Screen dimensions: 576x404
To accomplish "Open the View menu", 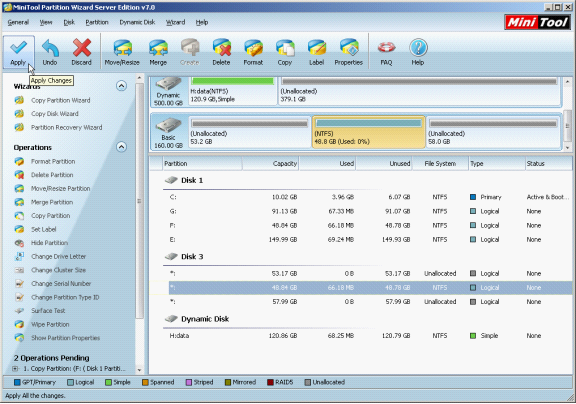I will [46, 22].
